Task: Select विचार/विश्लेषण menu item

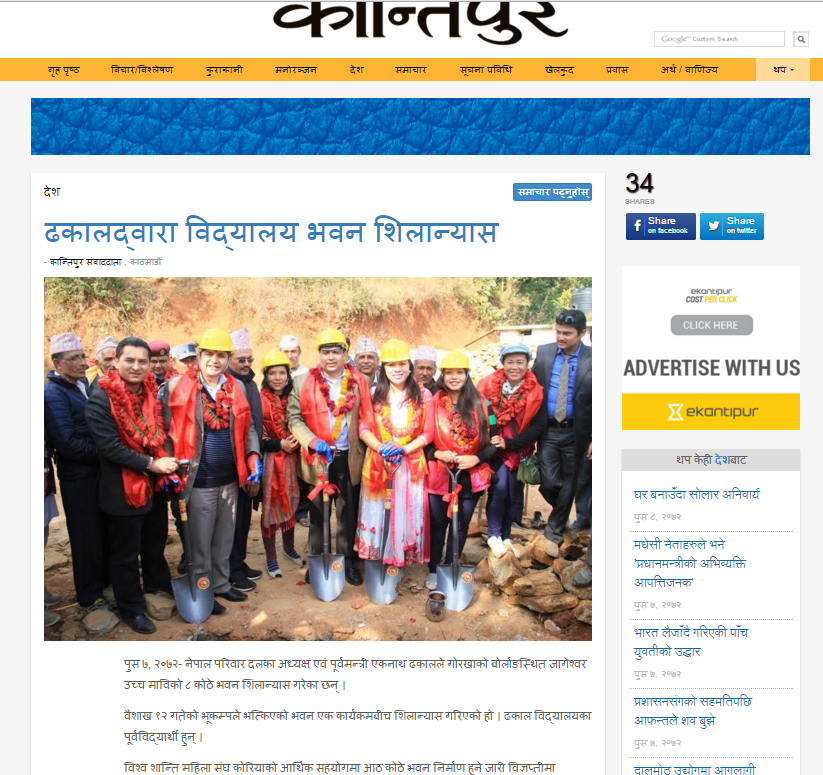Action: [142, 70]
